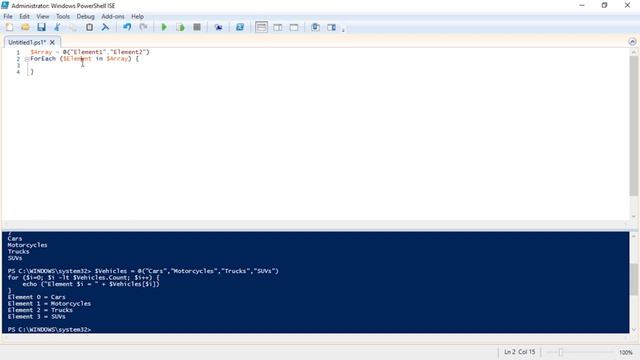The height and width of the screenshot is (360, 640).
Task: Stop the running operation
Action: pos(197,27)
